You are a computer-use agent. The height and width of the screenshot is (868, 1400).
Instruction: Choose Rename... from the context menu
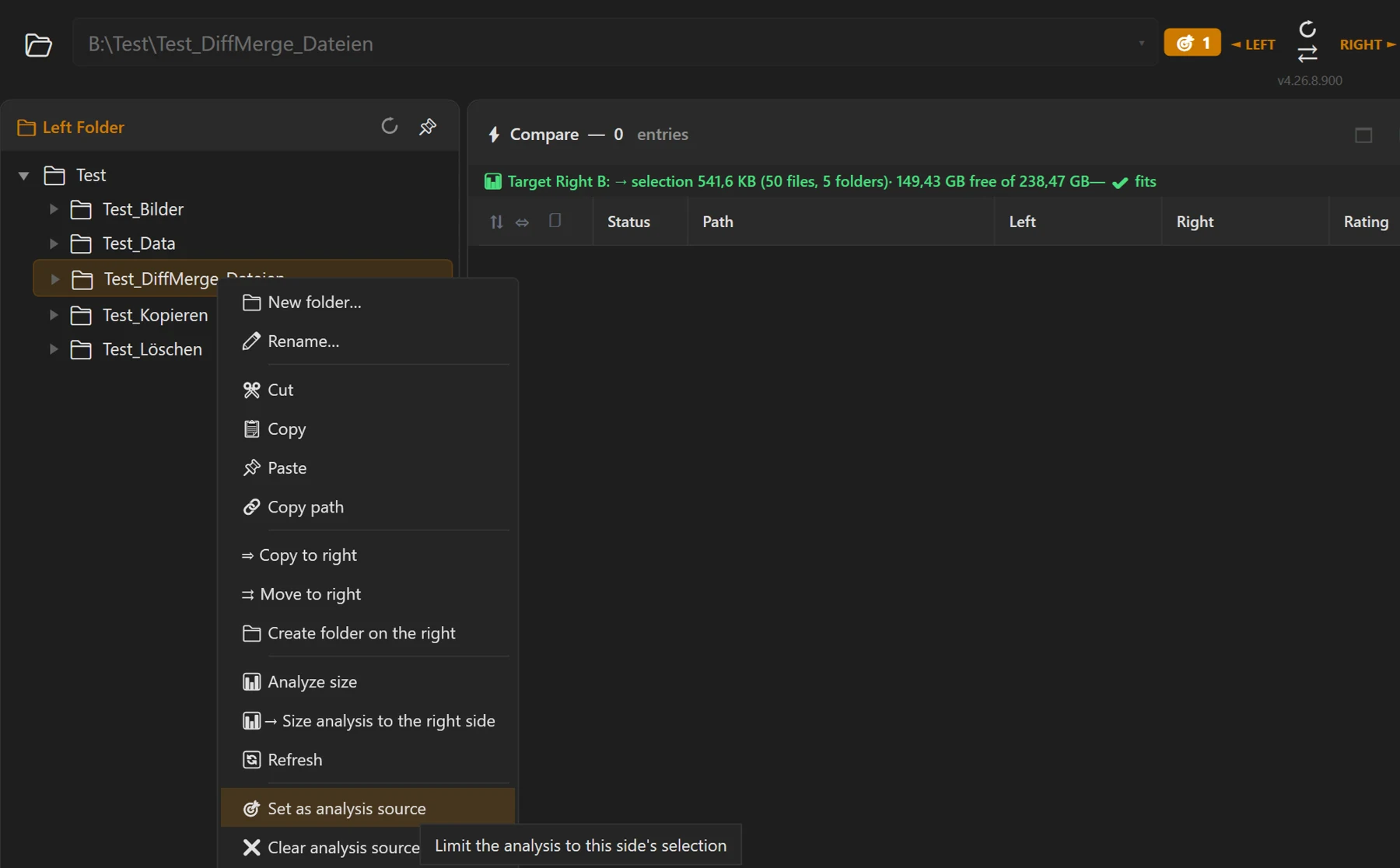367,341
